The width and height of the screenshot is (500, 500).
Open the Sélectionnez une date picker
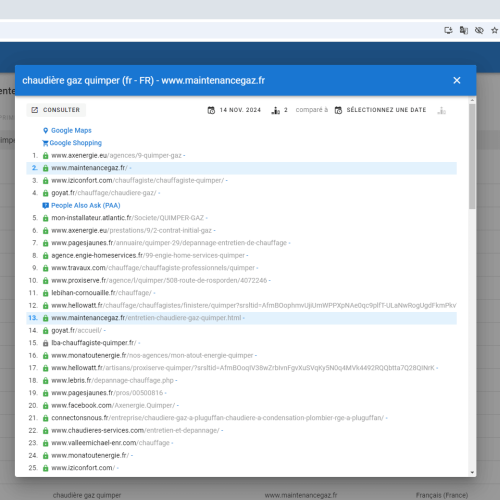pyautogui.click(x=380, y=110)
